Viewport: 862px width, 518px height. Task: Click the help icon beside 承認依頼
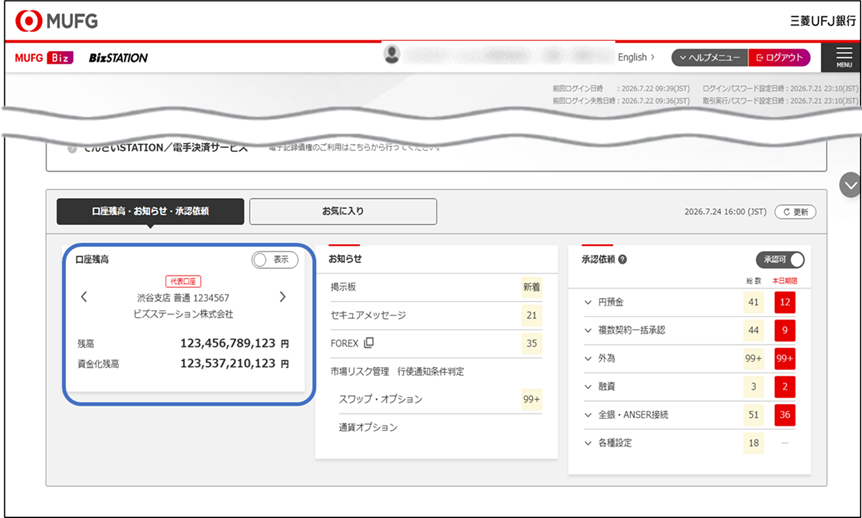(x=623, y=259)
